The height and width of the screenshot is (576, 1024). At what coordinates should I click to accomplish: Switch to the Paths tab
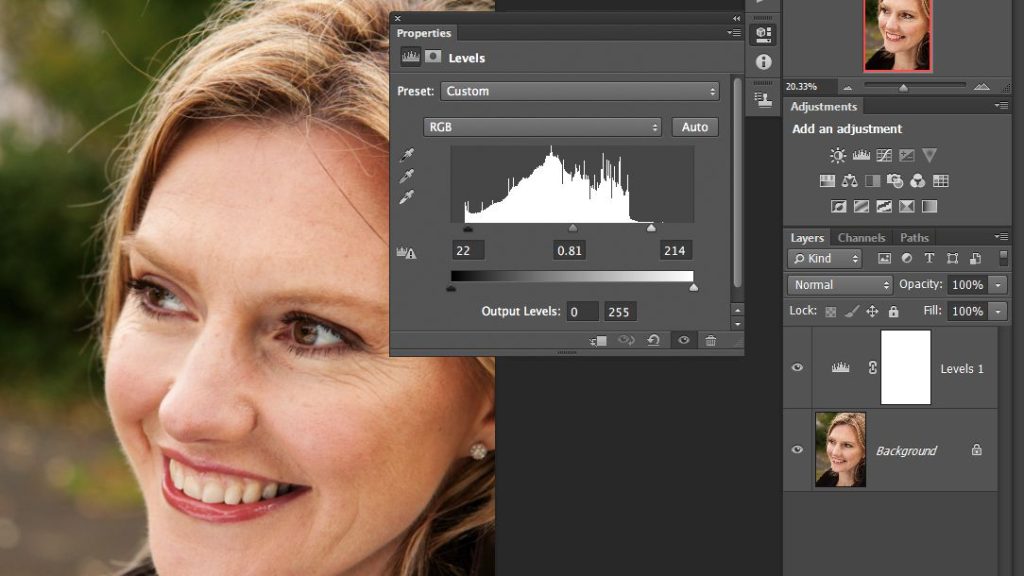pos(914,238)
